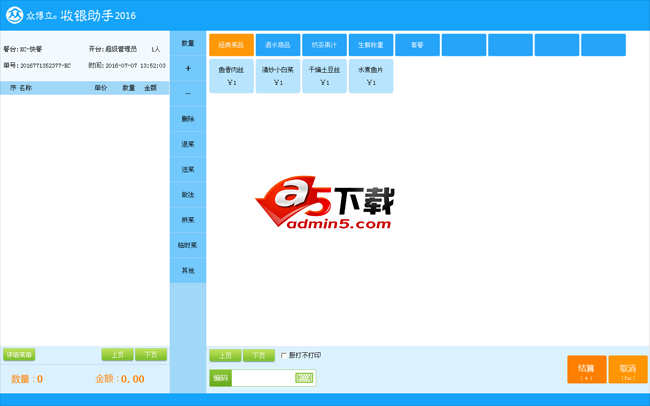
Task: Click the plus quantity button
Action: point(188,69)
